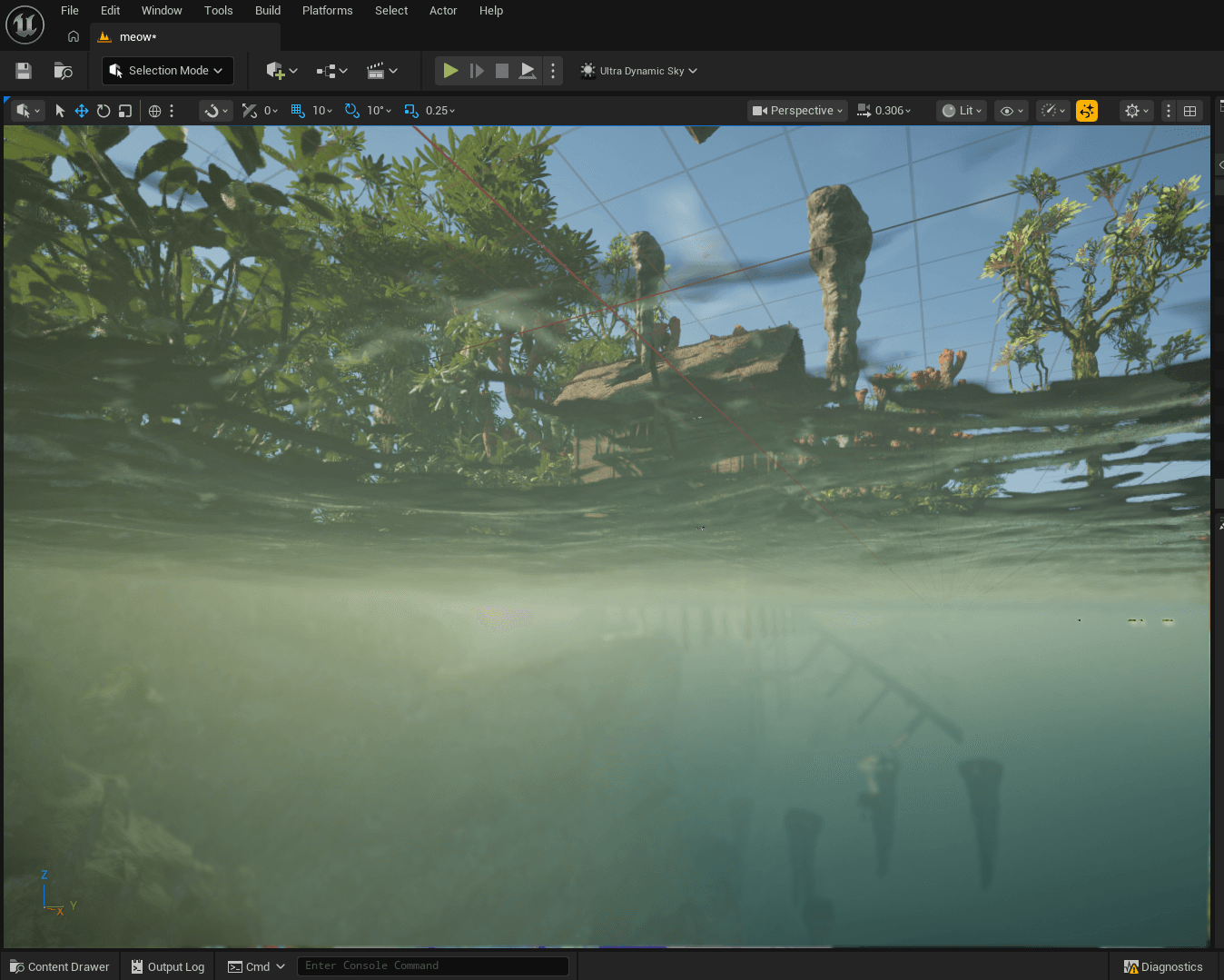Activate the Translate move gizmo tool
The width and height of the screenshot is (1224, 980).
[82, 111]
